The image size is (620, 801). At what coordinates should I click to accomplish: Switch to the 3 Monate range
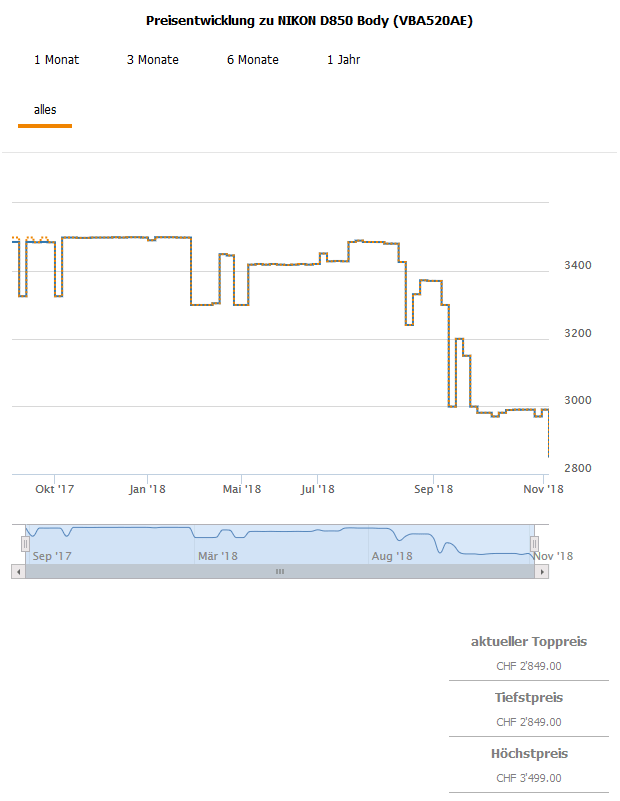(x=153, y=60)
